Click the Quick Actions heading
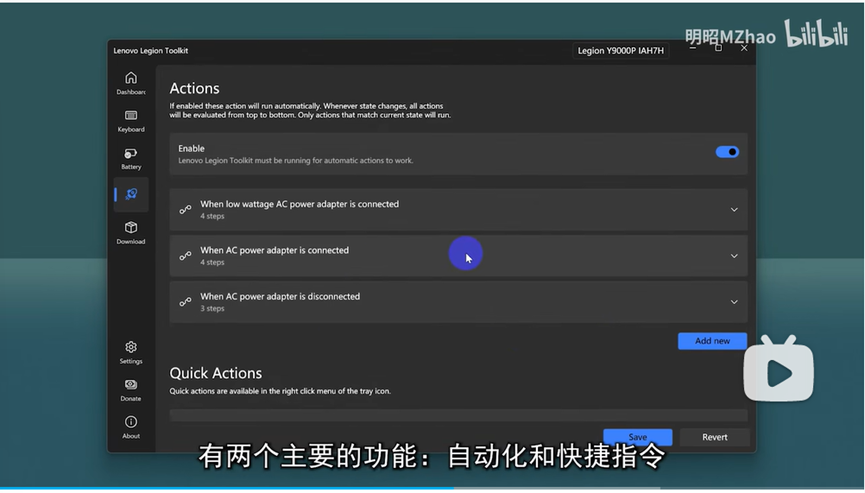Viewport: 865px width, 493px height. pos(216,373)
